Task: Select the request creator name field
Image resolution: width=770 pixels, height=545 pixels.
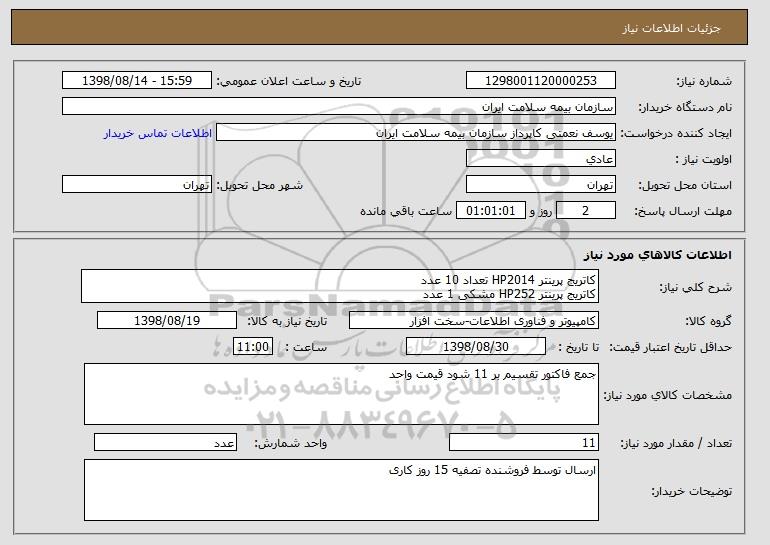Action: click(416, 133)
